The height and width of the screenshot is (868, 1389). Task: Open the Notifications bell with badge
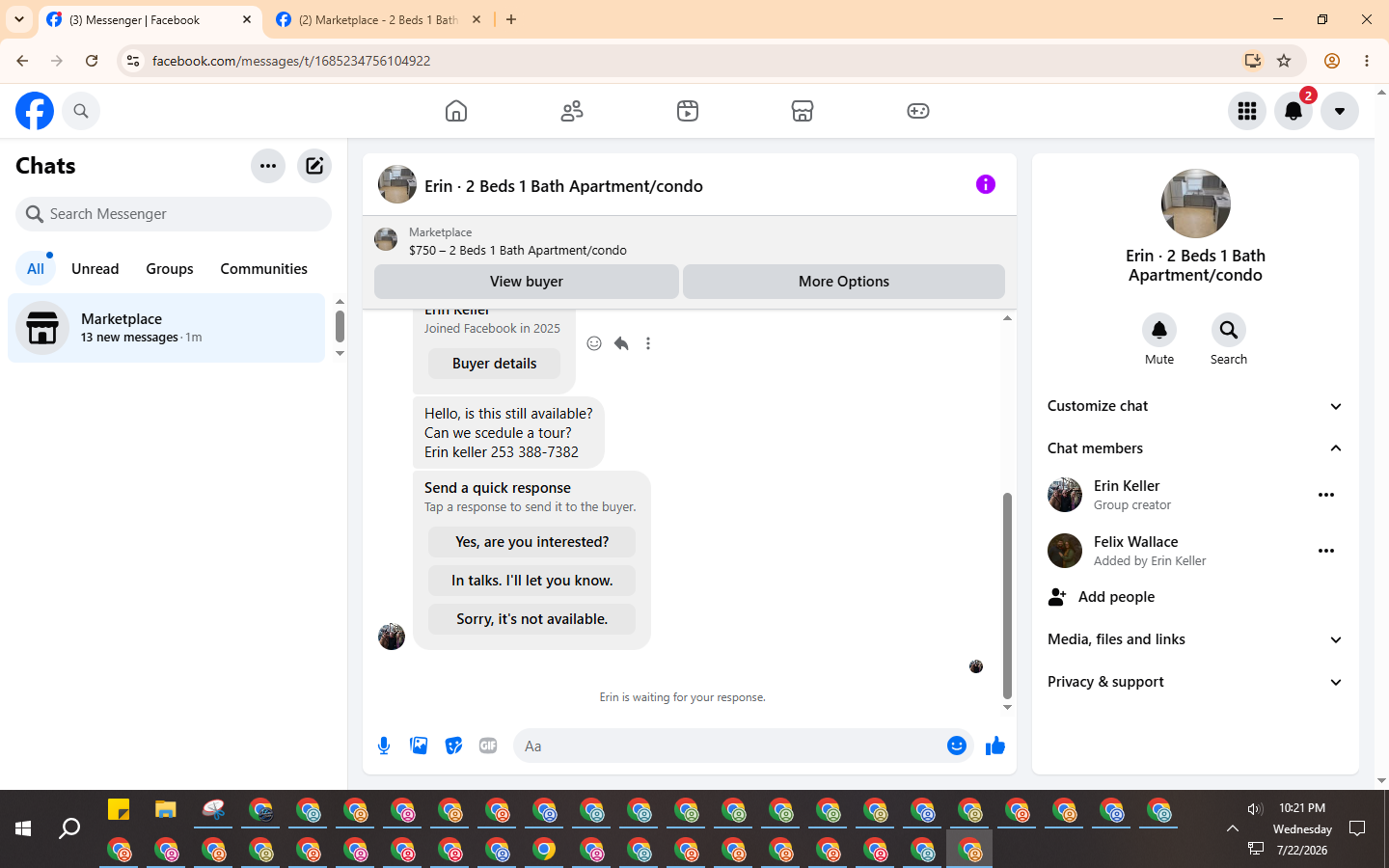1294,111
